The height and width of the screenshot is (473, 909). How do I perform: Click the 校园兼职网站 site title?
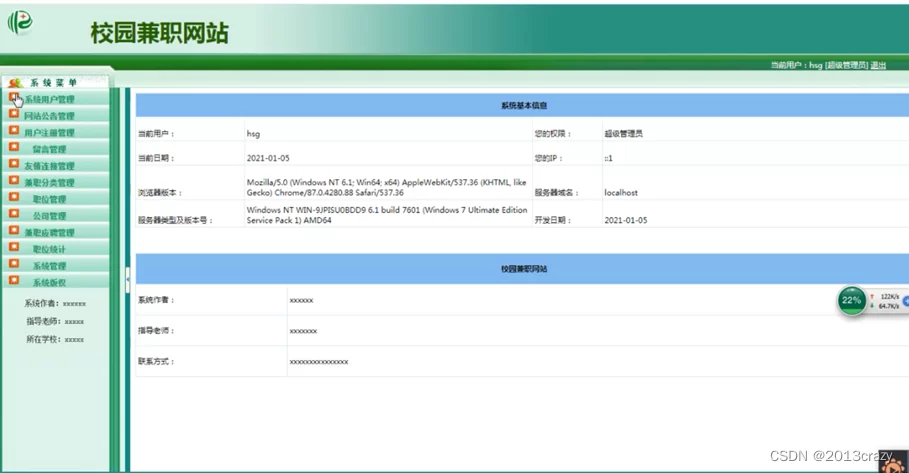pos(159,33)
